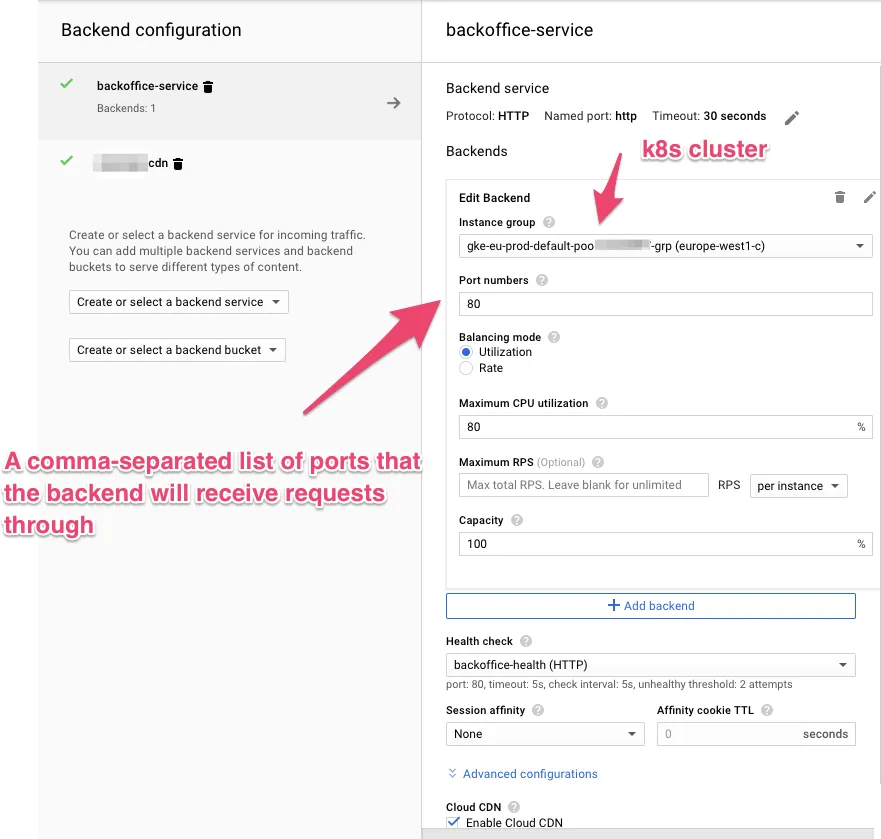Open help tooltip for Instance group
This screenshot has height=839, width=881.
549,222
